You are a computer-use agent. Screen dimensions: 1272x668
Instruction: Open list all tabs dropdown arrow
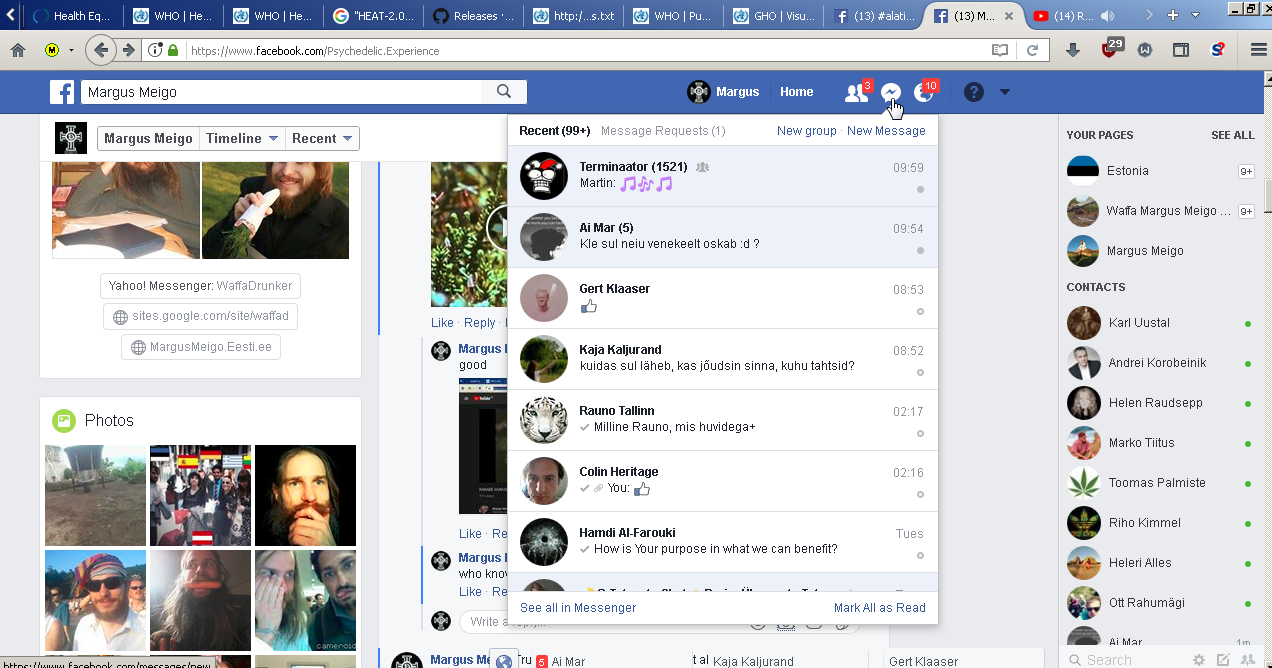pos(1195,16)
